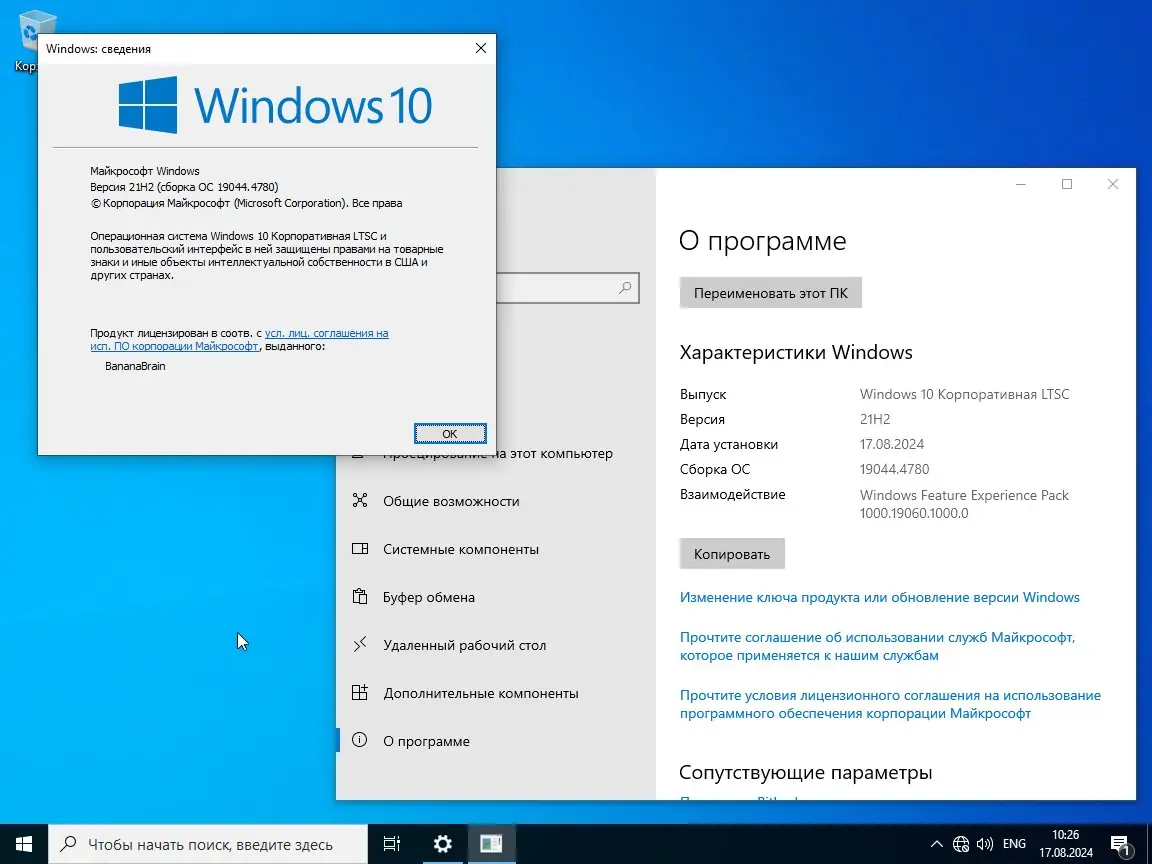Click the taskbar clock 10:26
The image size is (1152, 864).
(x=1065, y=844)
